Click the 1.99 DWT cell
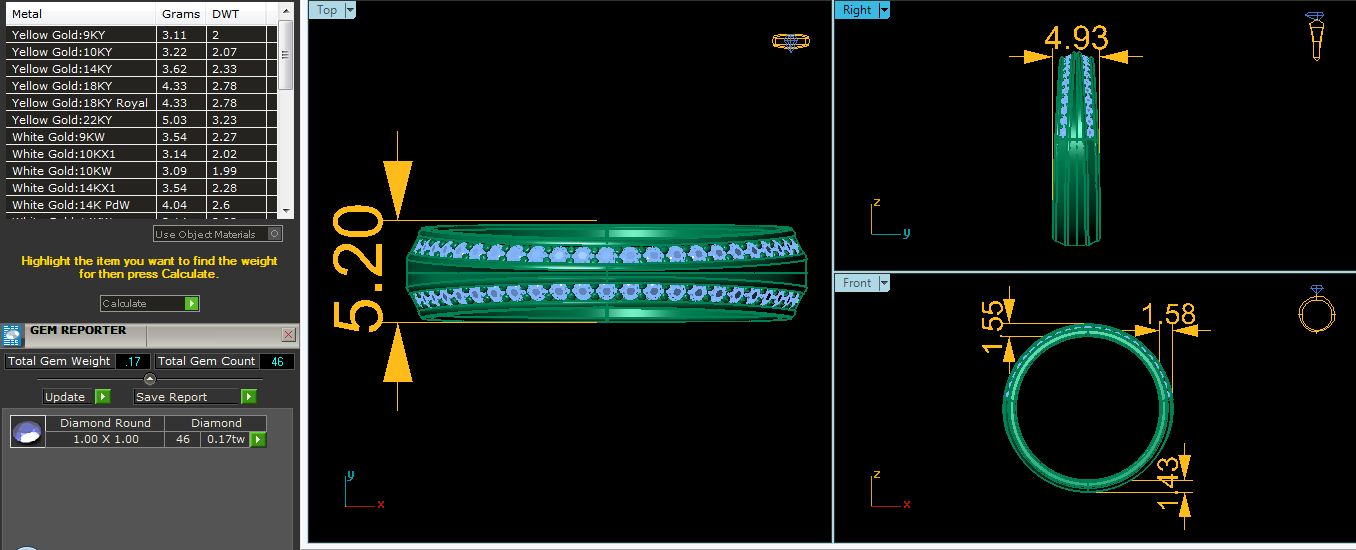The width and height of the screenshot is (1356, 550). point(237,171)
